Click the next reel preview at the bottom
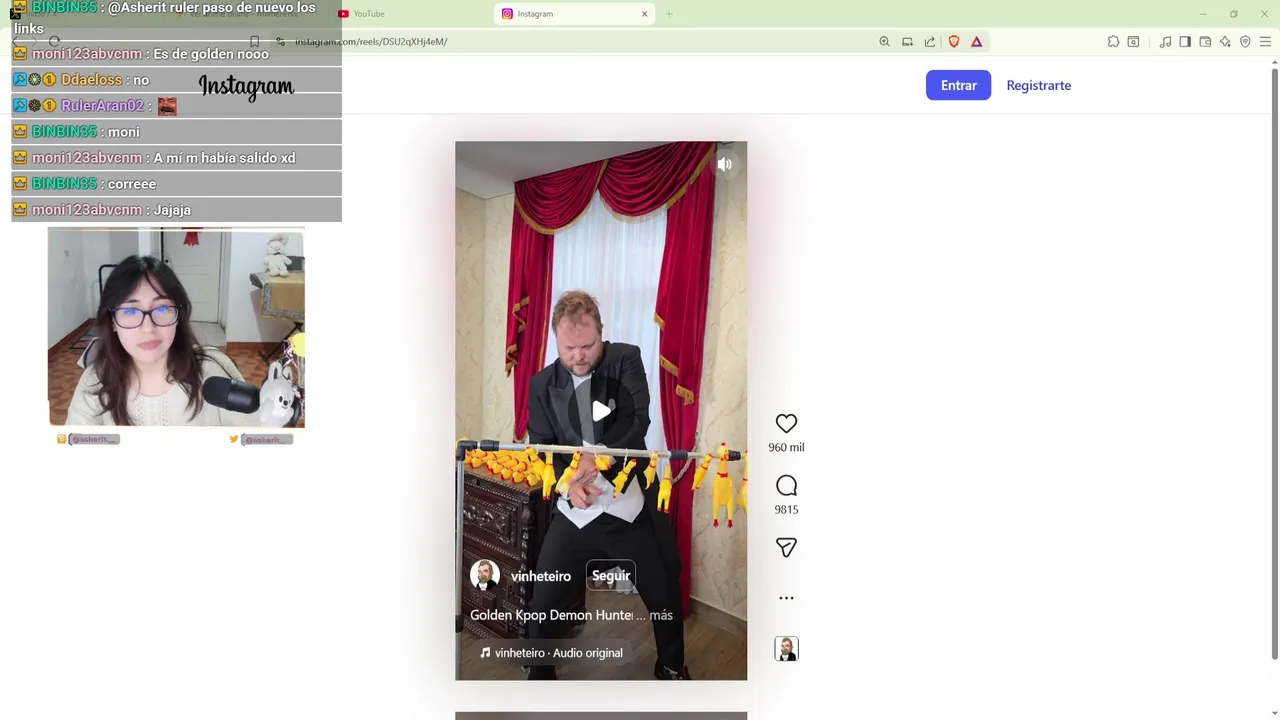The width and height of the screenshot is (1280, 720). pos(601,716)
